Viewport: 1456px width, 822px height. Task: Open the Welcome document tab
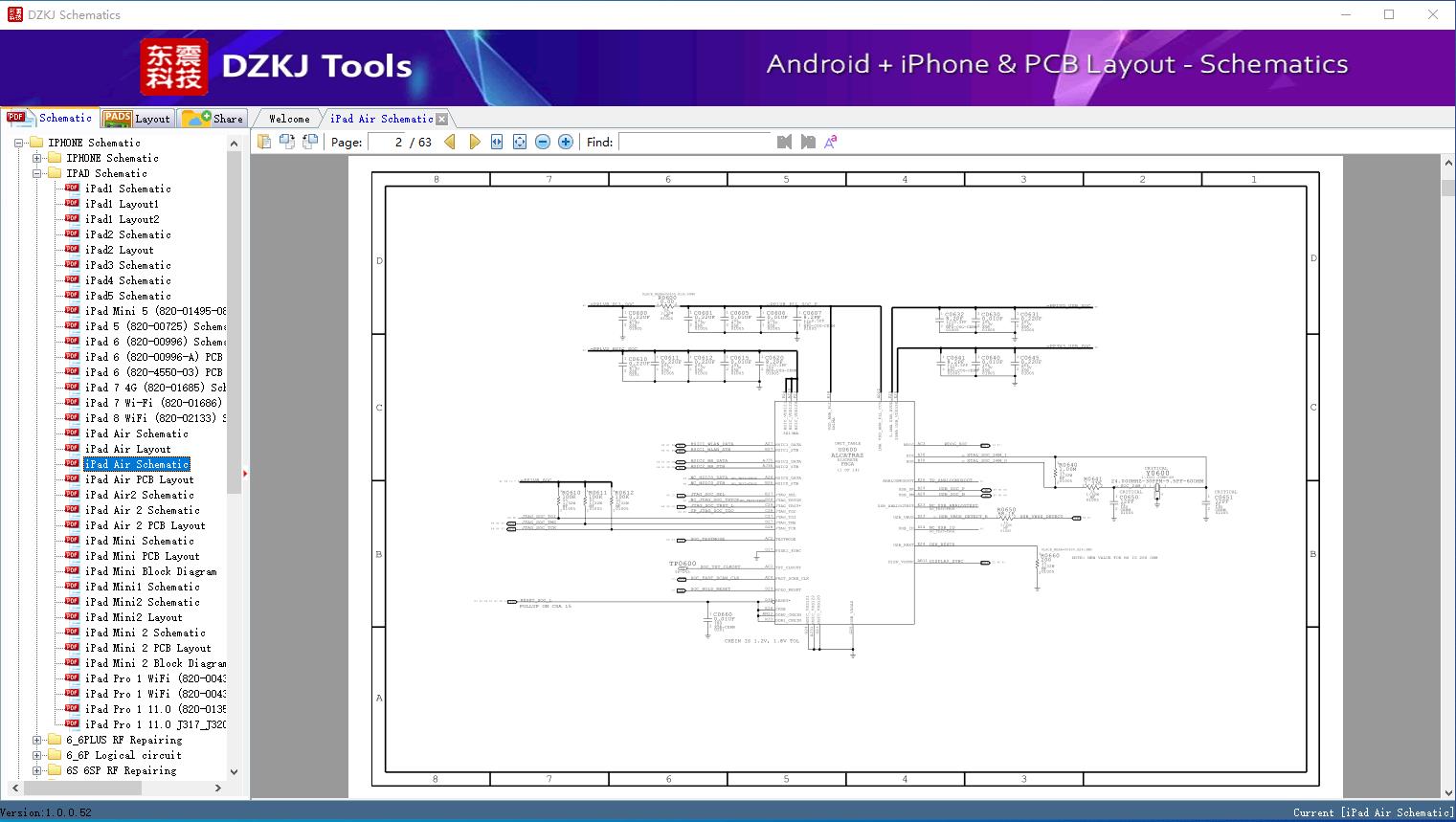[288, 119]
